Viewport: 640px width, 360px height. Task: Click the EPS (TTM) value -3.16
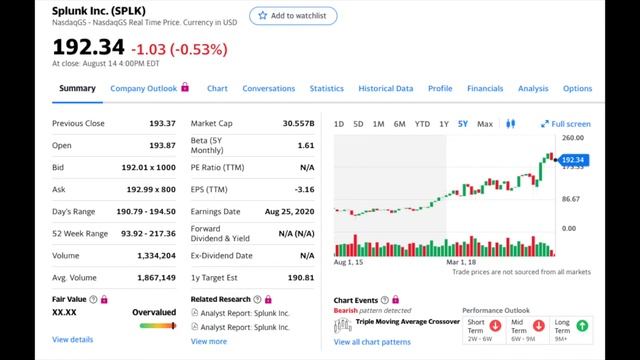pos(304,189)
